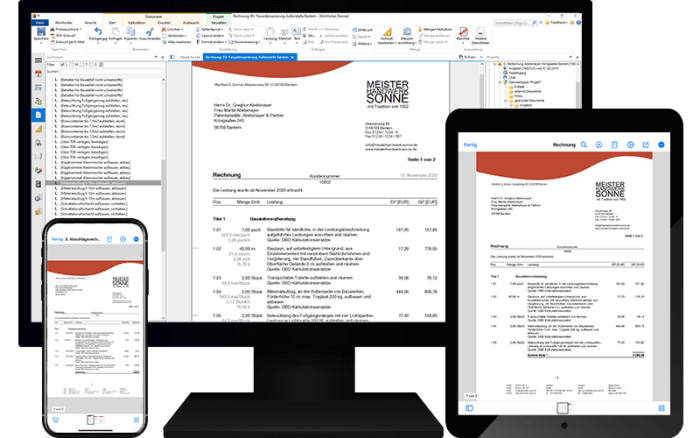
Task: Select externe Dokumente folder in tree
Action: tap(525, 91)
